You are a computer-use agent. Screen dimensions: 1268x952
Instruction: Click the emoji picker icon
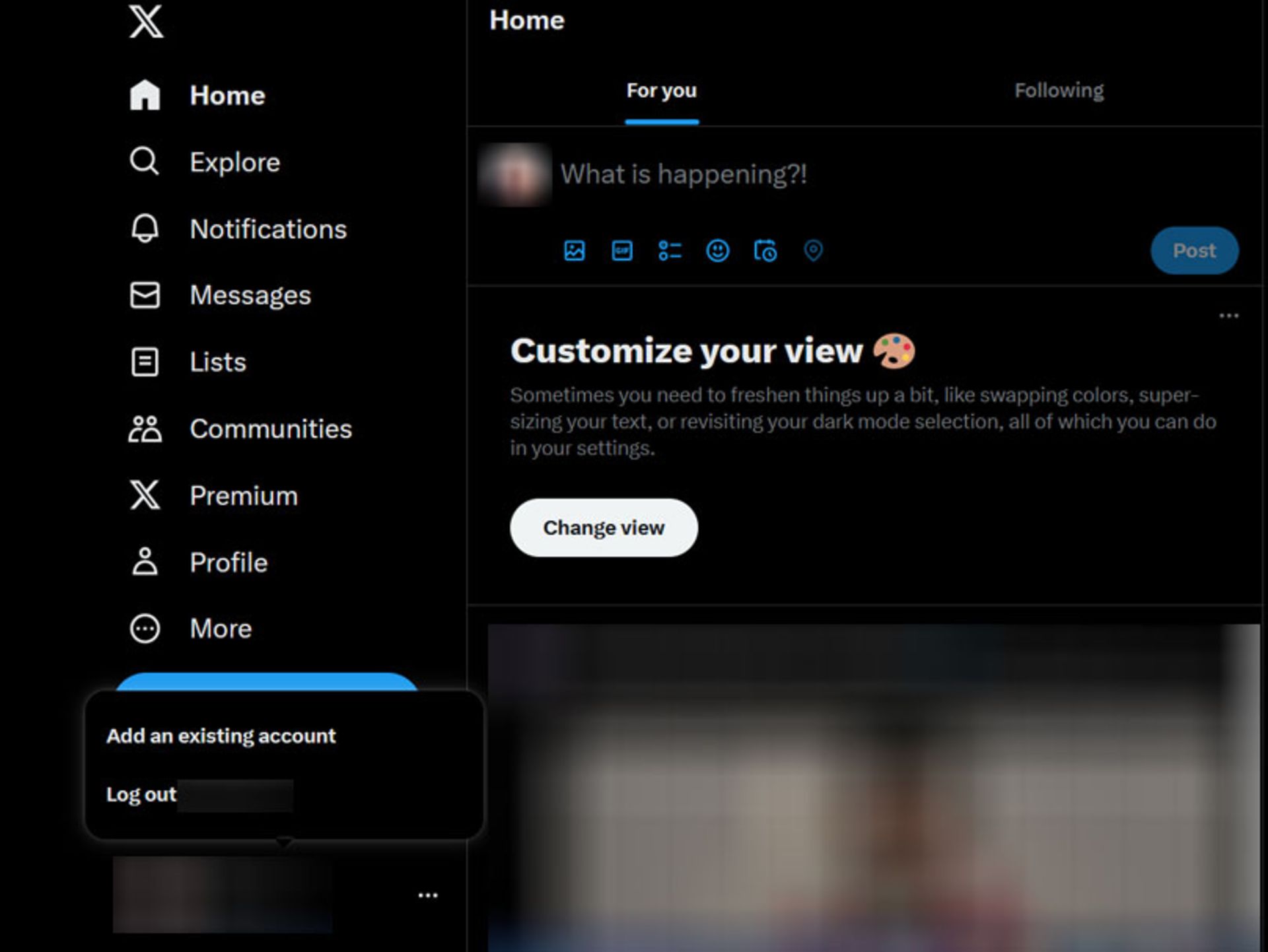point(718,251)
